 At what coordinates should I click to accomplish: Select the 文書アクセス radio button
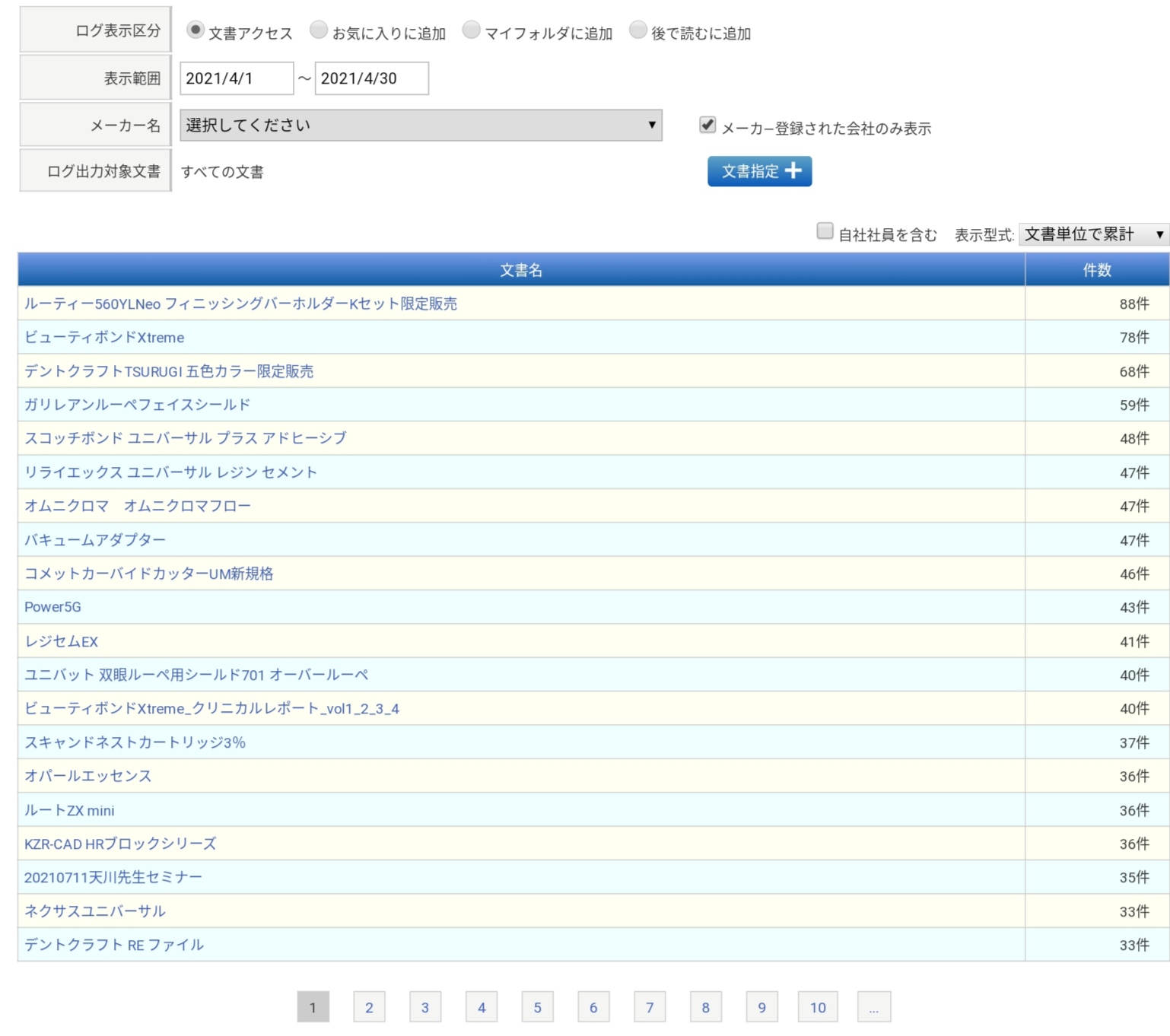(x=196, y=30)
